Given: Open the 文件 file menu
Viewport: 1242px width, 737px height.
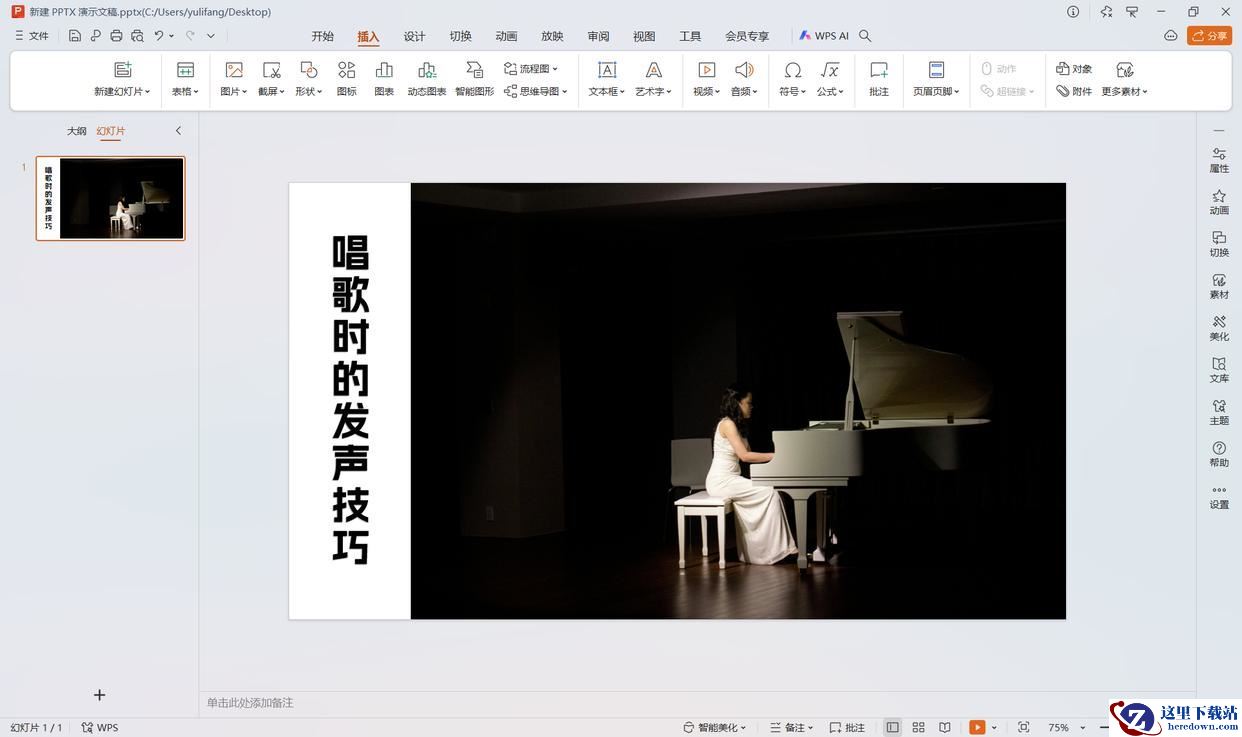Looking at the screenshot, I should click(x=31, y=36).
